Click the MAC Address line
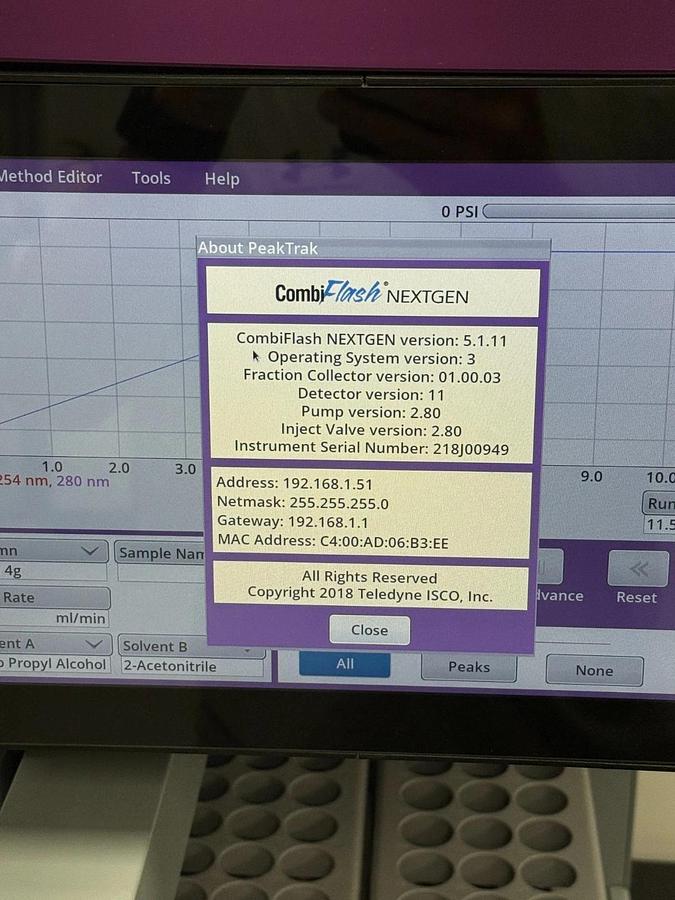Image resolution: width=675 pixels, height=900 pixels. coord(333,541)
